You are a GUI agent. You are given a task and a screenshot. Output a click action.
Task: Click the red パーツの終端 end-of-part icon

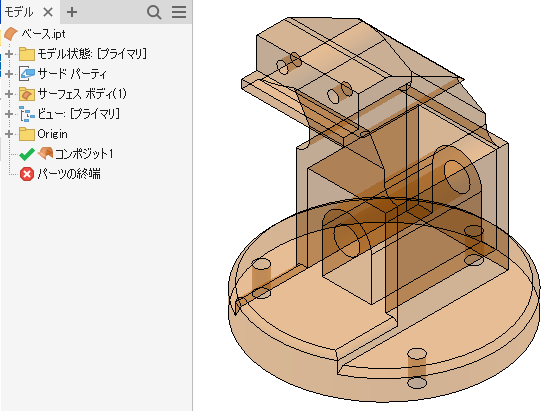pos(27,174)
